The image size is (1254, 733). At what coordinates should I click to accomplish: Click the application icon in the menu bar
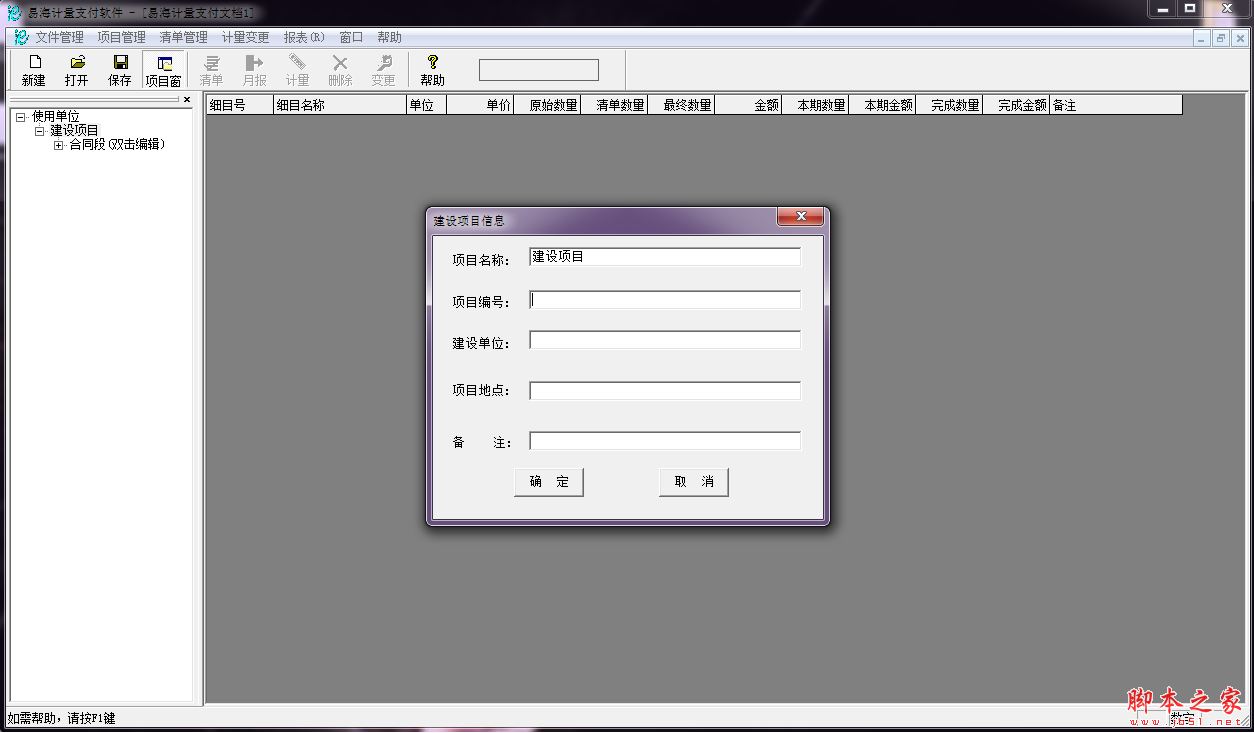point(21,38)
